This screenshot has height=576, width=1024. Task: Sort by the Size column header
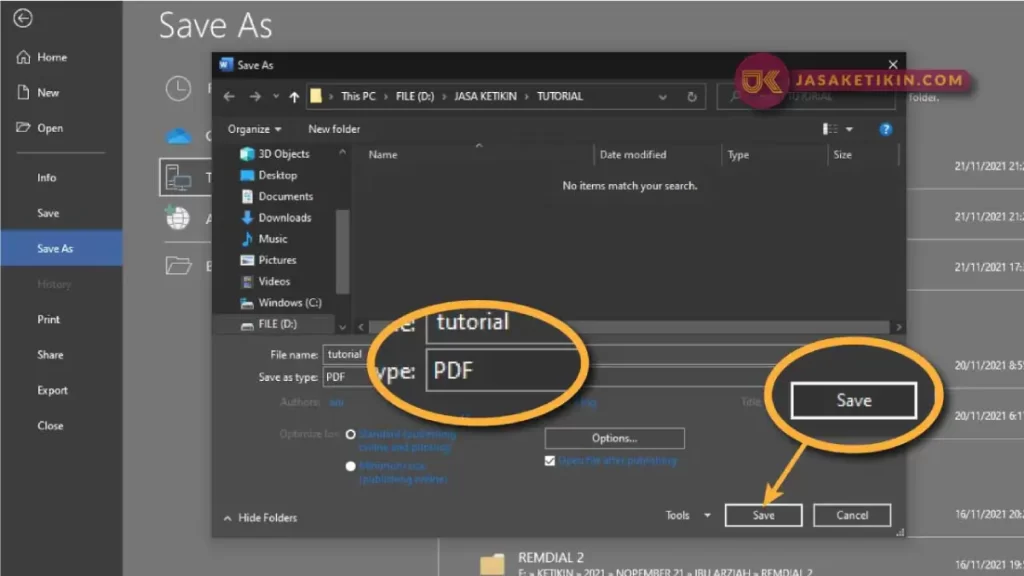[842, 155]
